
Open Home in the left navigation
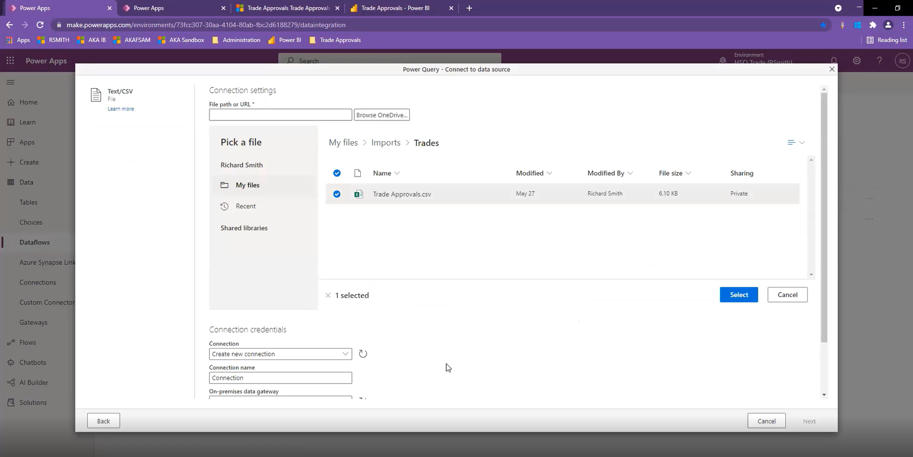point(28,102)
